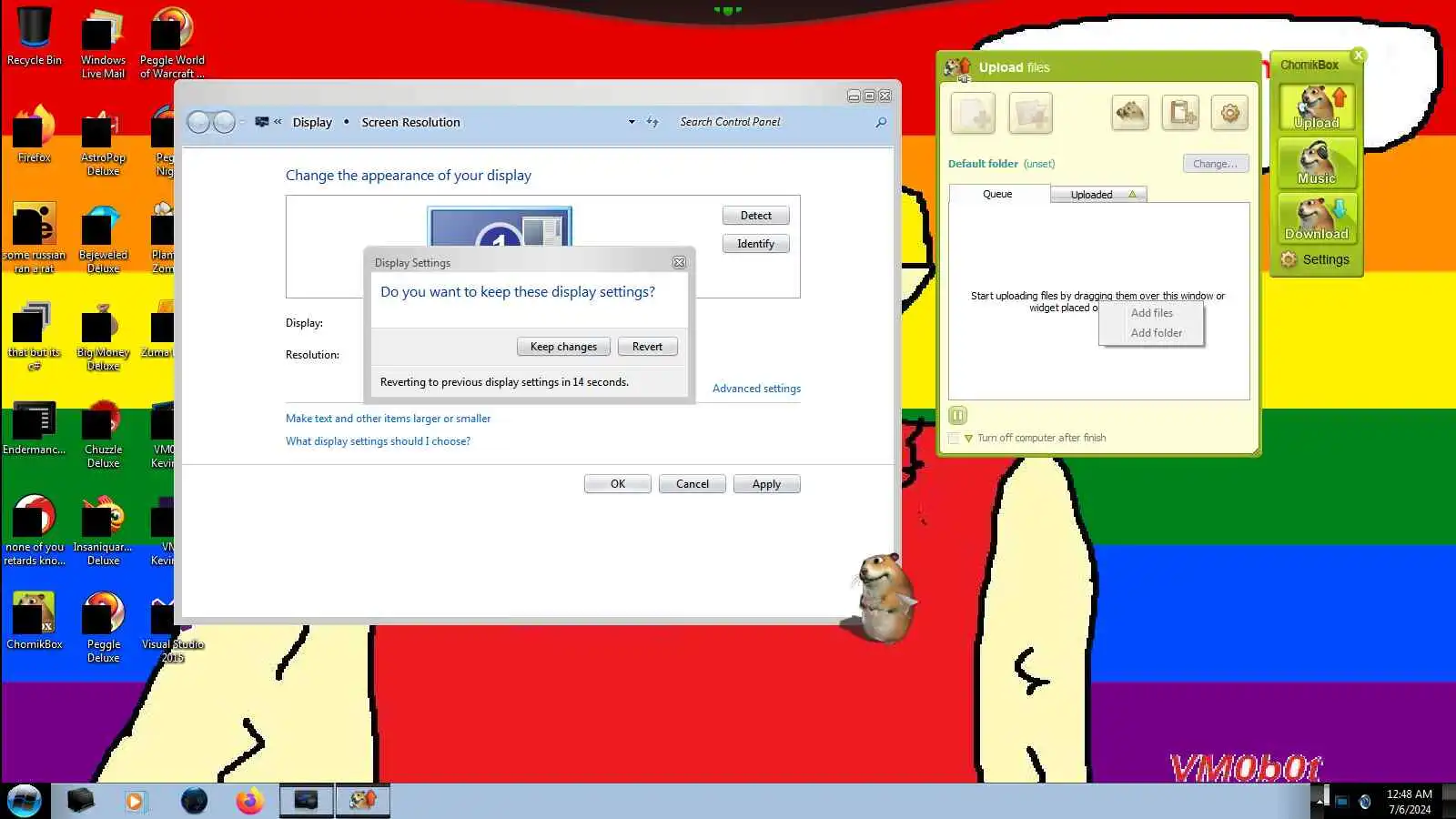Open Recycle Bin desktop icon

35,37
